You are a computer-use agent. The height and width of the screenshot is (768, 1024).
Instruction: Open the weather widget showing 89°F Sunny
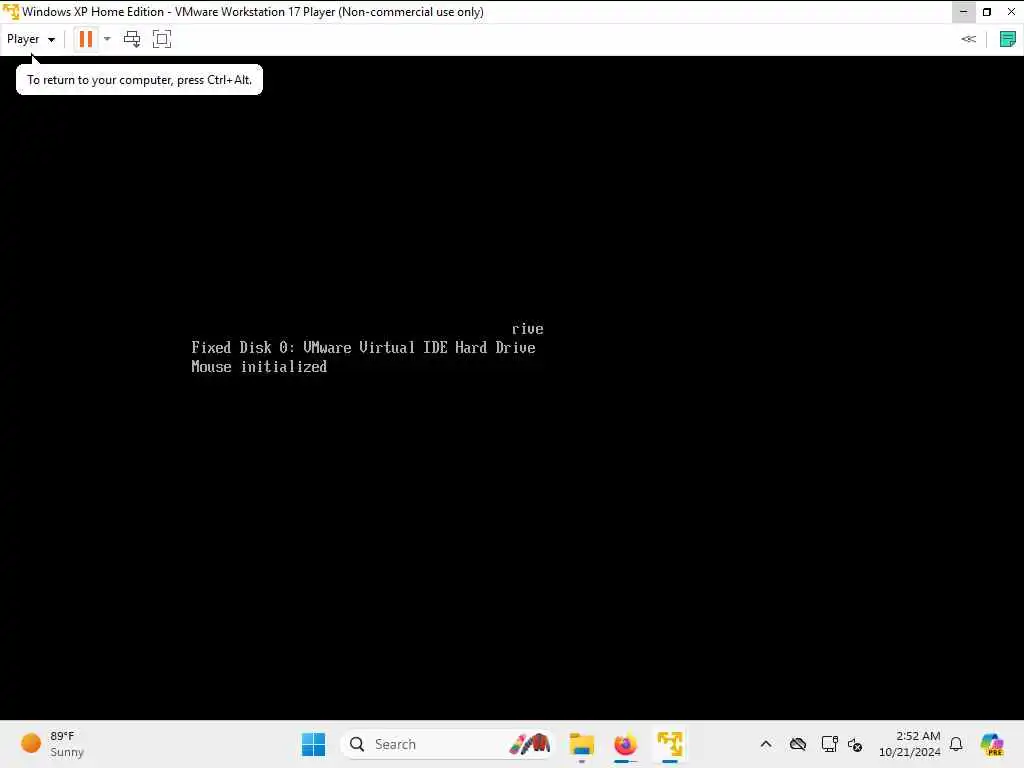[54, 744]
